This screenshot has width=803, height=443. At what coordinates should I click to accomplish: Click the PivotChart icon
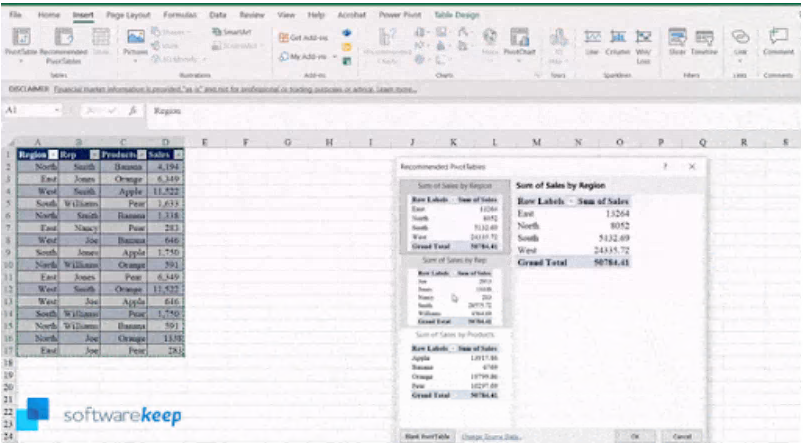[518, 40]
